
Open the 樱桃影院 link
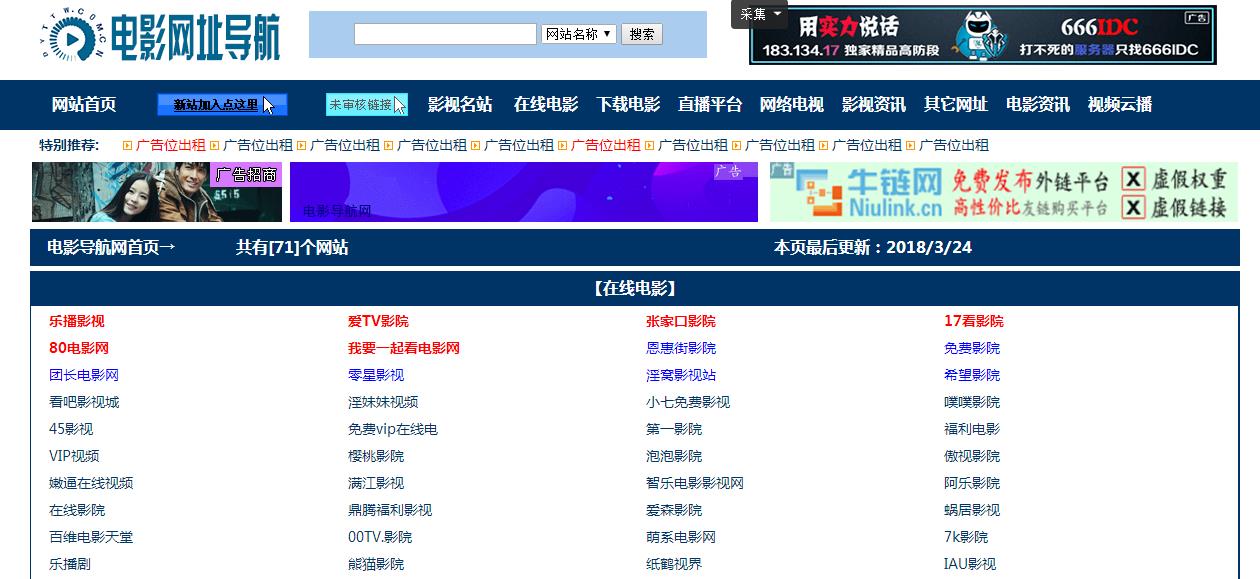tap(376, 456)
